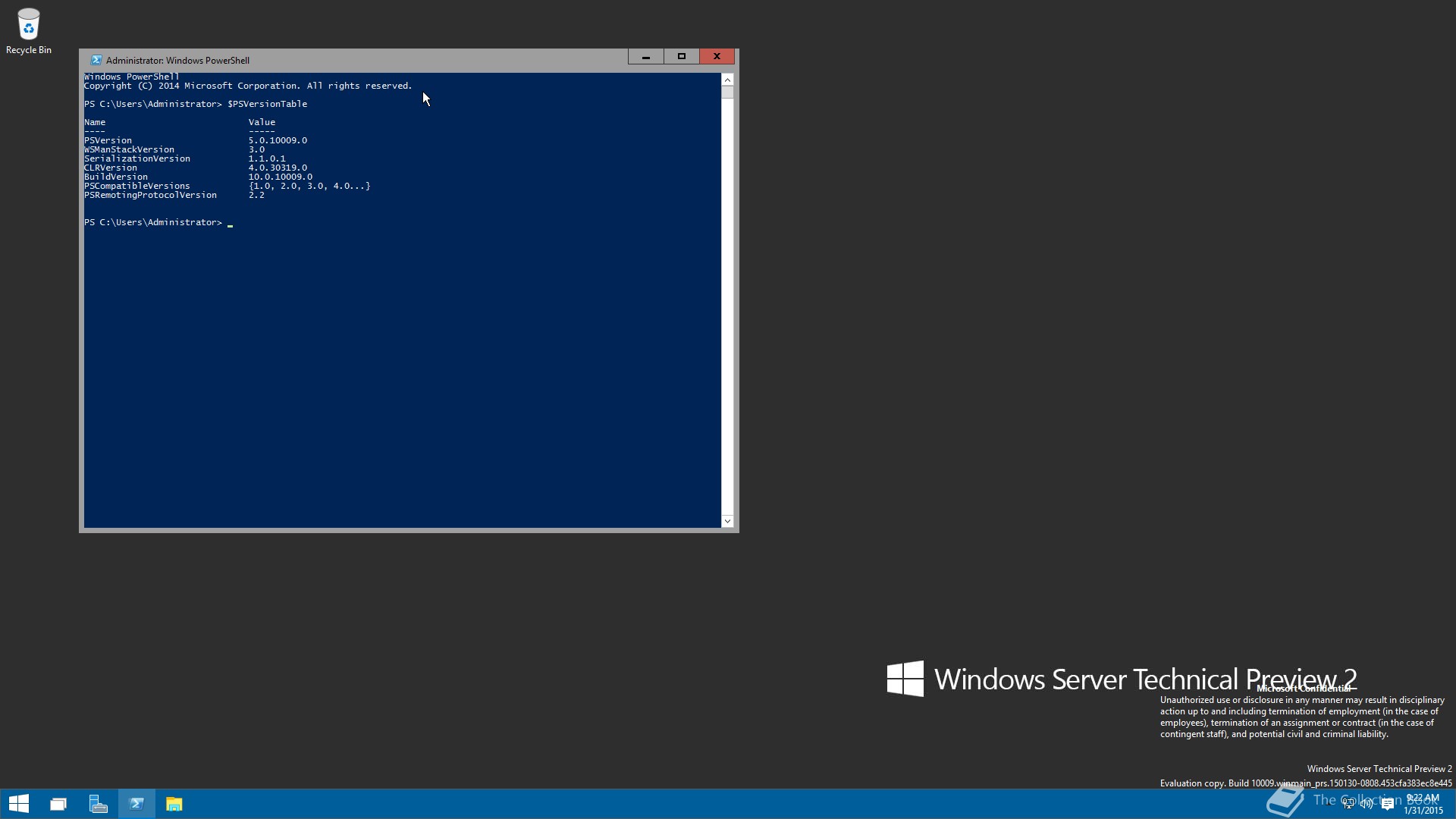Select the PowerShell taskbar icon
Screen dimensions: 1456x819
[136, 804]
